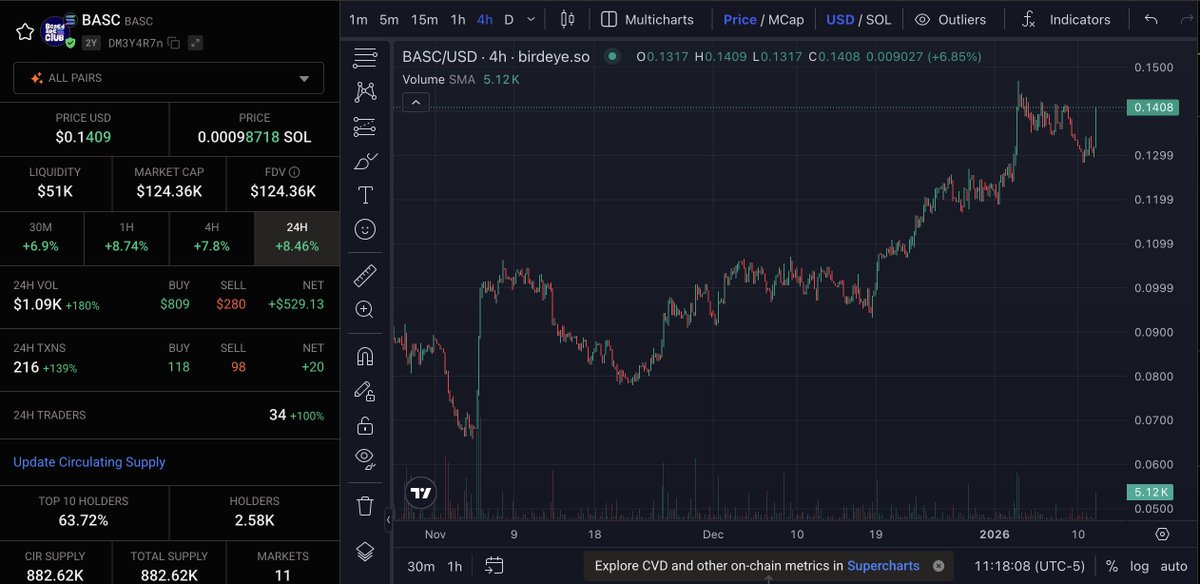Image resolution: width=1200 pixels, height=584 pixels.
Task: Select the 15m timeframe
Action: [424, 19]
